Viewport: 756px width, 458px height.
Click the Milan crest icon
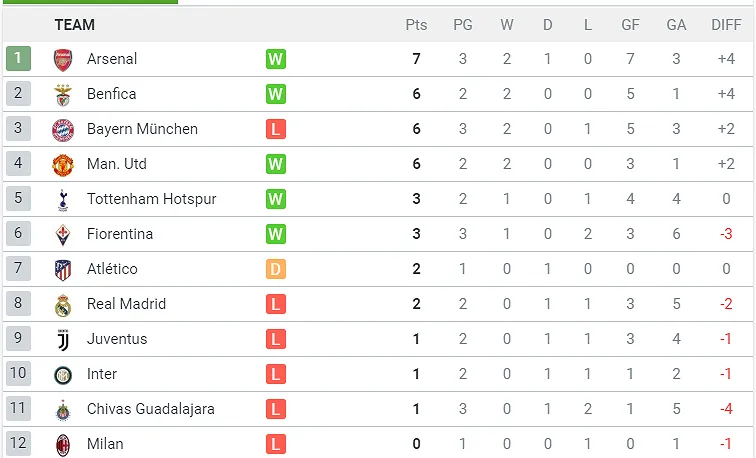[x=63, y=444]
